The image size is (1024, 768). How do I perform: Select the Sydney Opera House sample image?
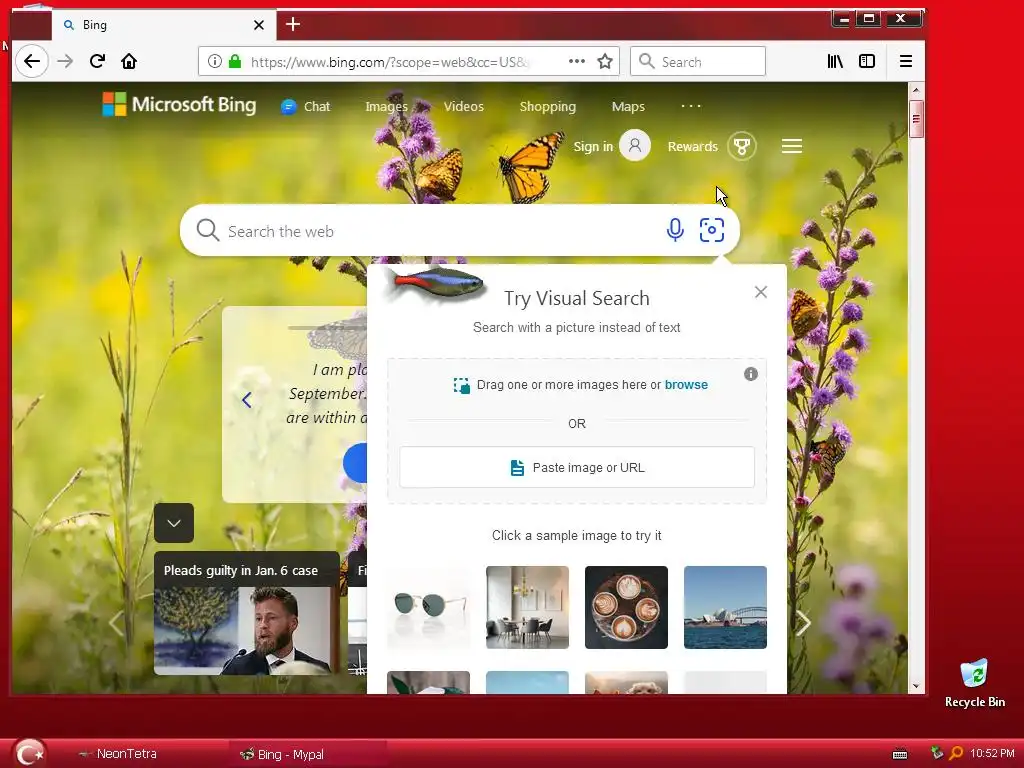click(x=725, y=607)
